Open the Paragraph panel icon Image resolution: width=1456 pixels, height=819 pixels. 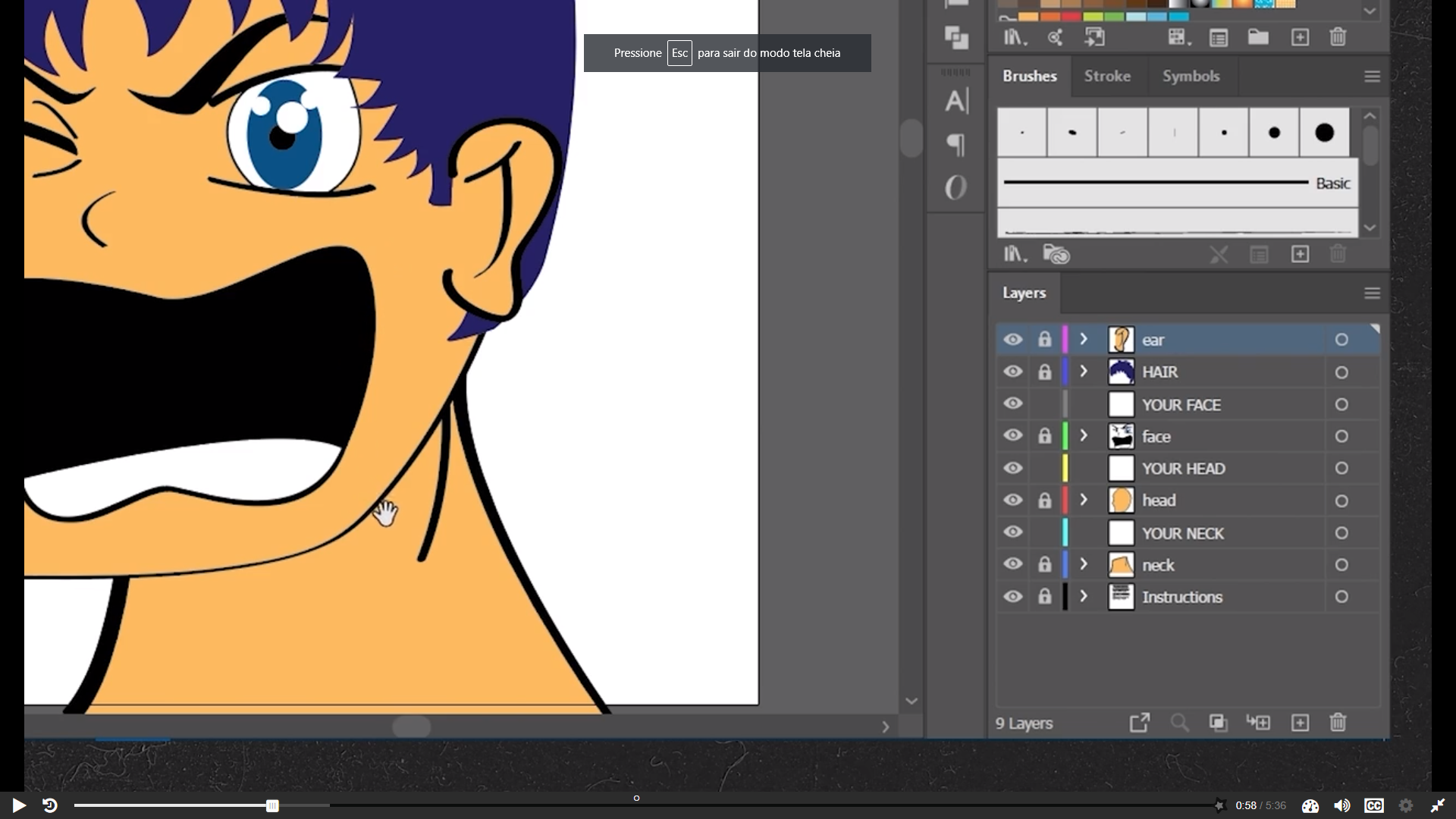pyautogui.click(x=956, y=144)
